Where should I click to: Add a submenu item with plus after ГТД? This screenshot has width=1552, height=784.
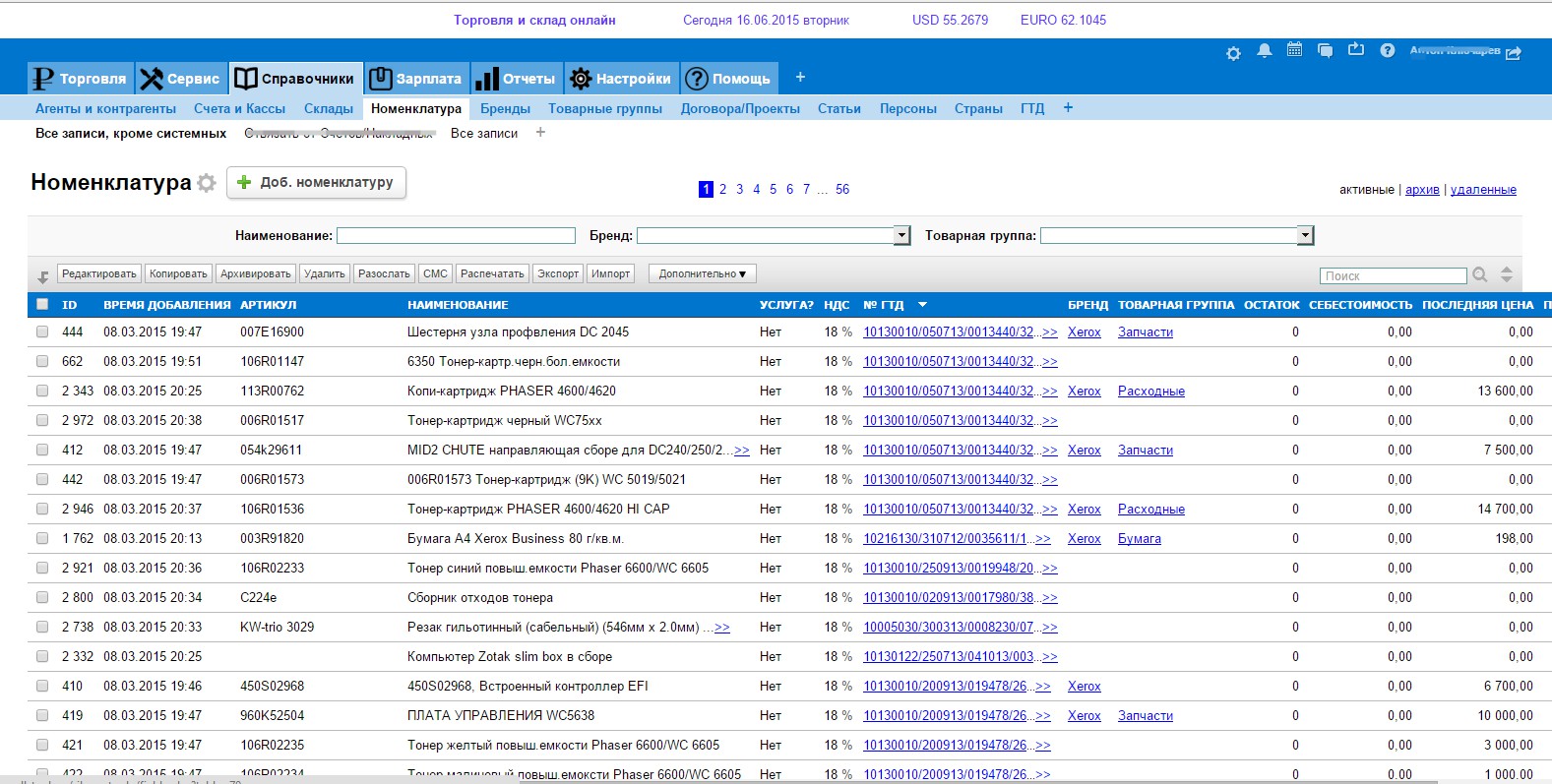coord(1068,108)
